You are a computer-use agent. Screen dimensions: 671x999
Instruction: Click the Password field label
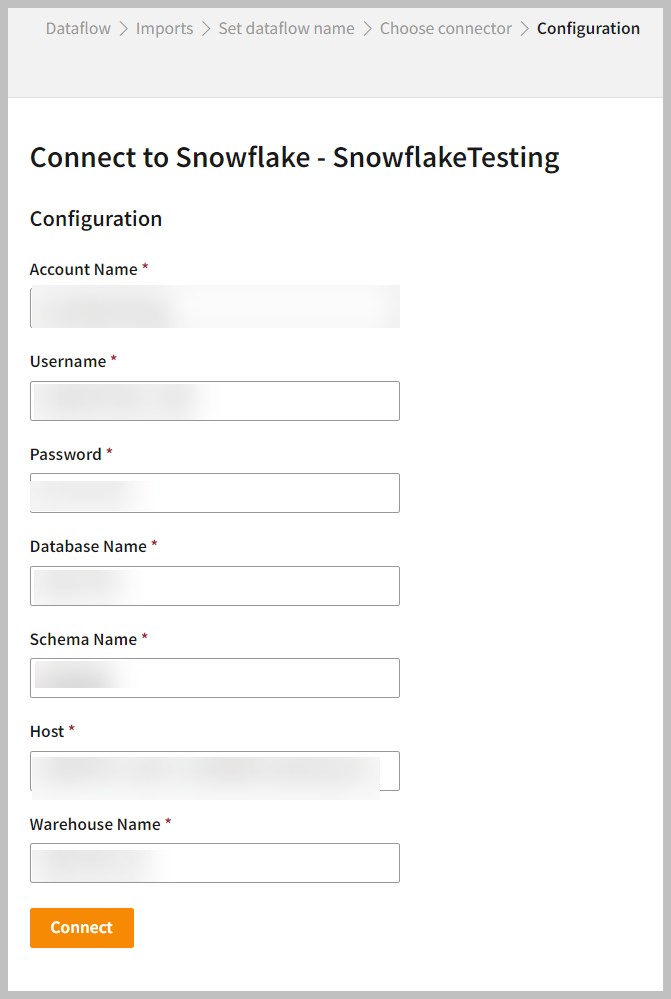(66, 454)
